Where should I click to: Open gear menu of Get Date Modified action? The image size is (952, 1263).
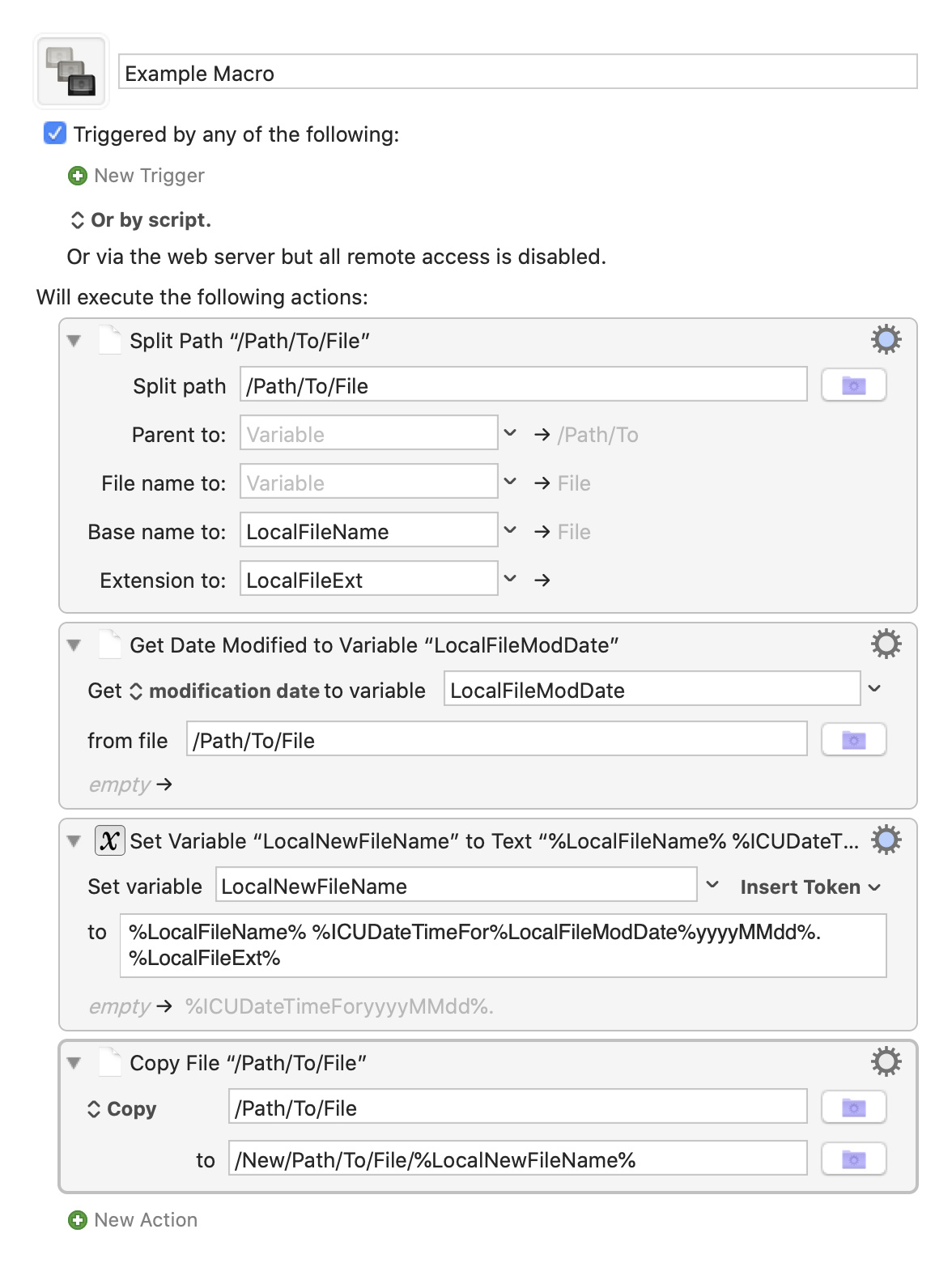click(x=886, y=644)
